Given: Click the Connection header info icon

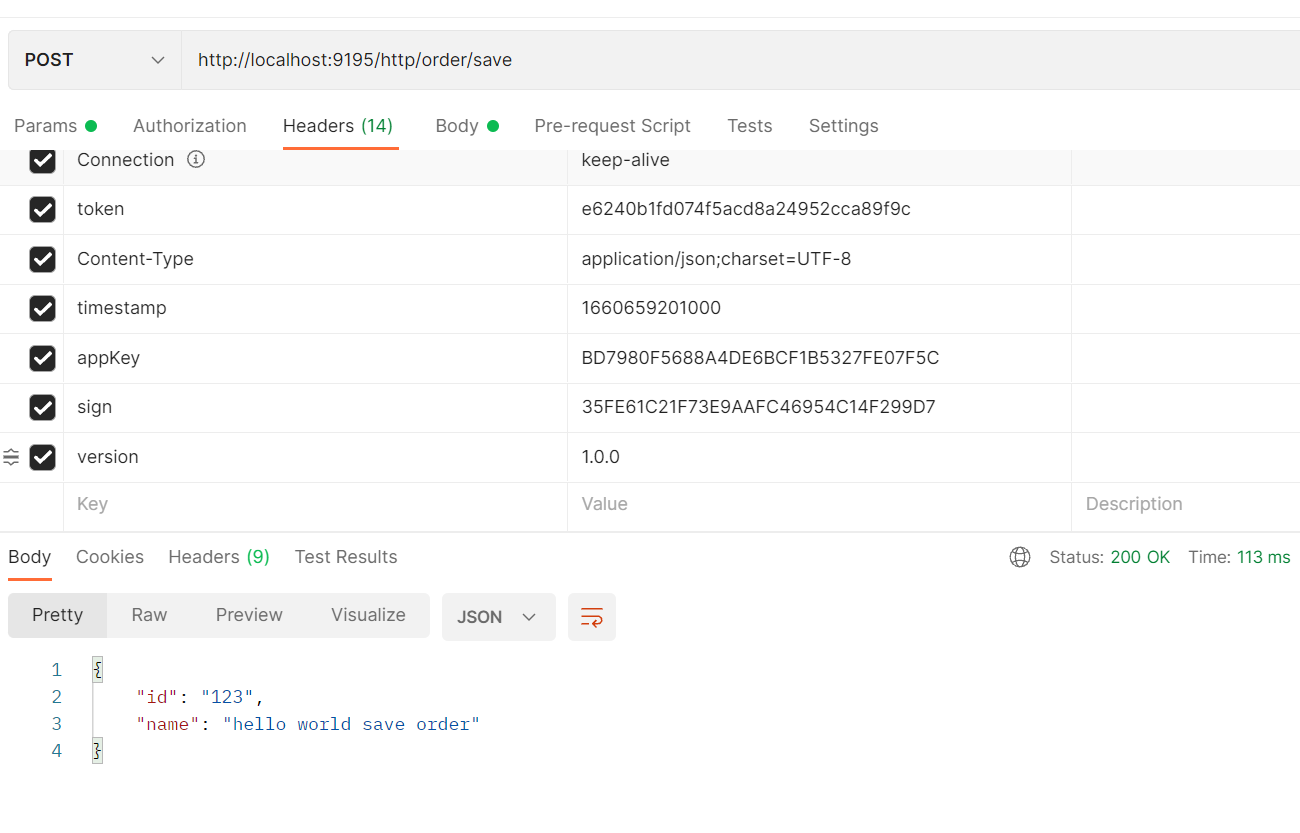Looking at the screenshot, I should pyautogui.click(x=196, y=160).
